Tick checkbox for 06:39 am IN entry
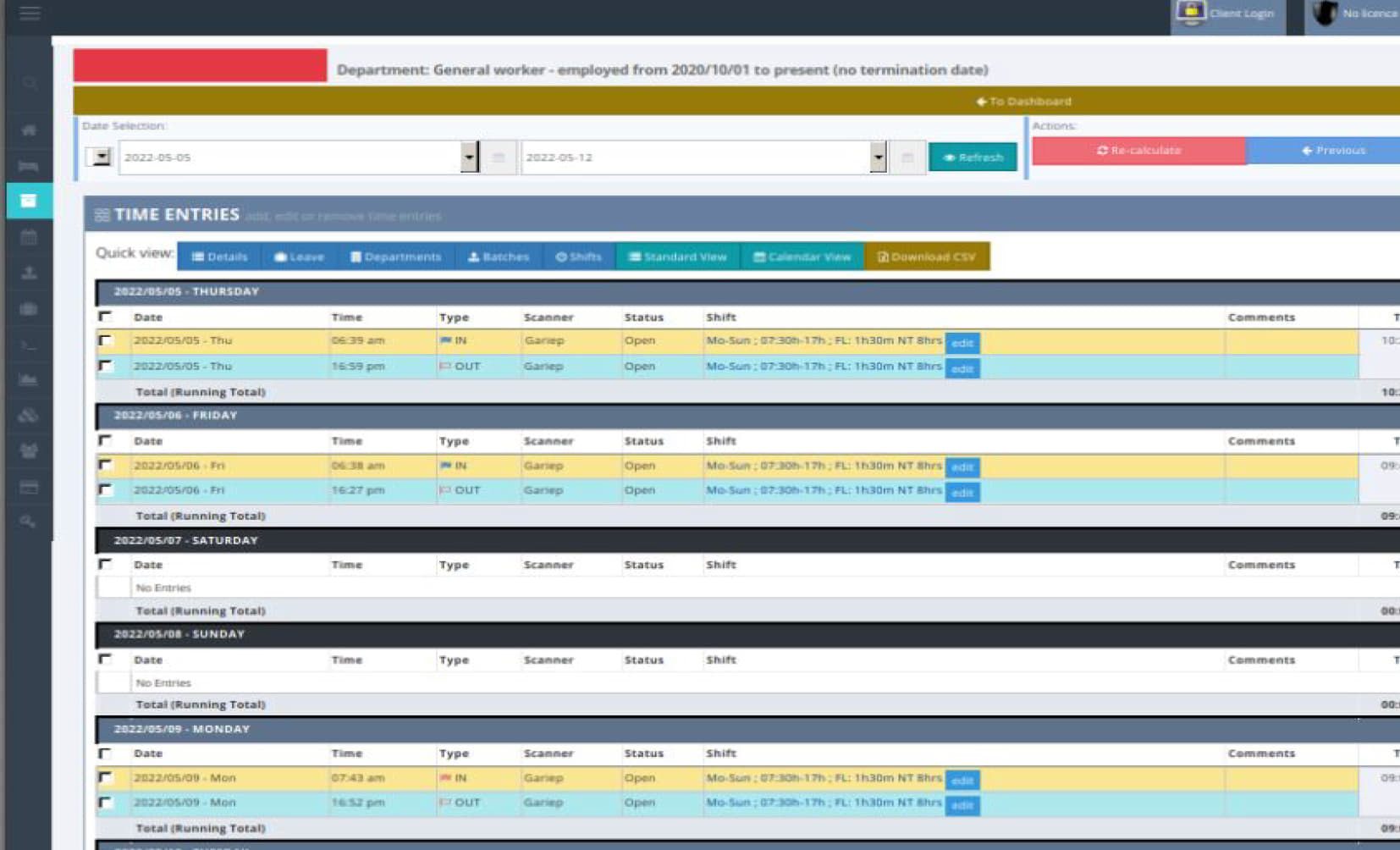This screenshot has height=850, width=1400. pos(106,340)
